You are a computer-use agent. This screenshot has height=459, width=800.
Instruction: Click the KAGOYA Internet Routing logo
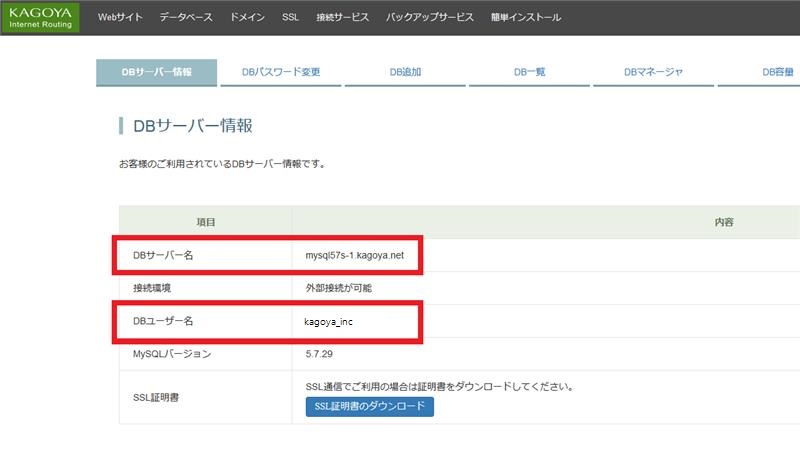click(x=40, y=18)
